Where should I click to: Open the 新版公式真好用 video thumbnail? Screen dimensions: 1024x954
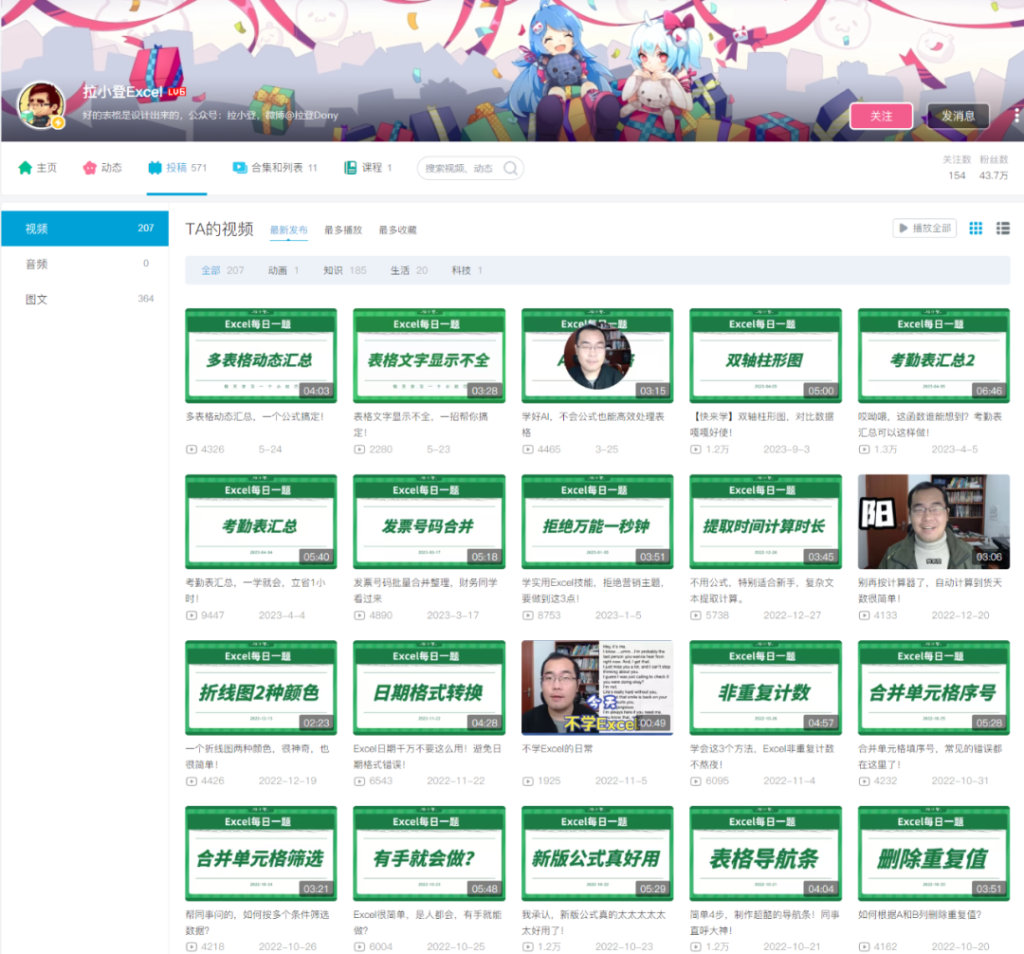tap(598, 853)
